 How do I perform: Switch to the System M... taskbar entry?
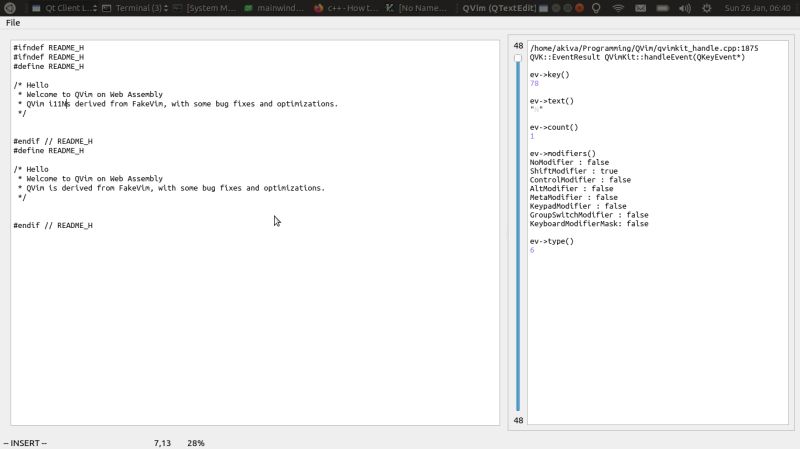point(205,8)
